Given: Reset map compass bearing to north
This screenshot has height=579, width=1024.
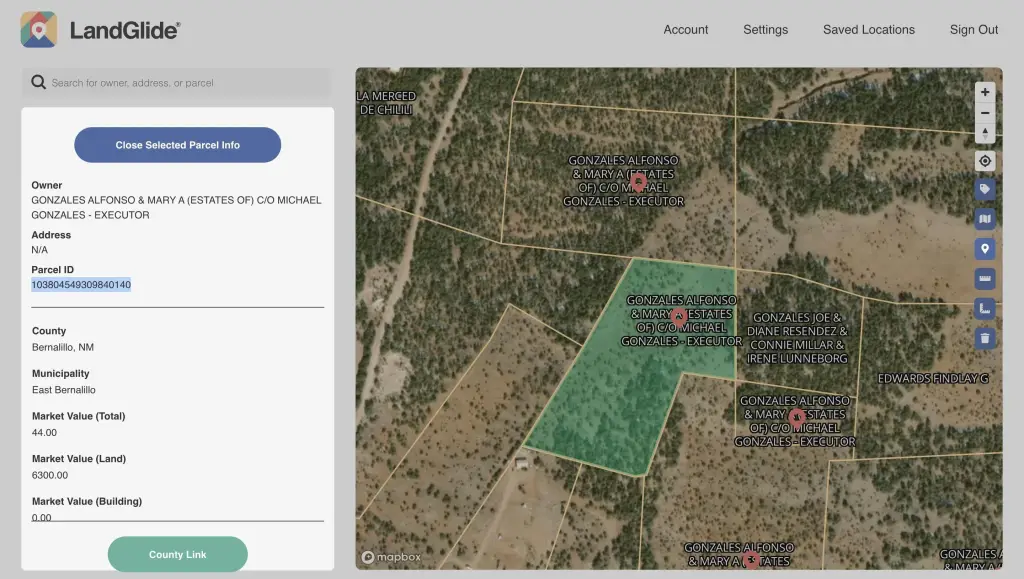Looking at the screenshot, I should click(985, 133).
